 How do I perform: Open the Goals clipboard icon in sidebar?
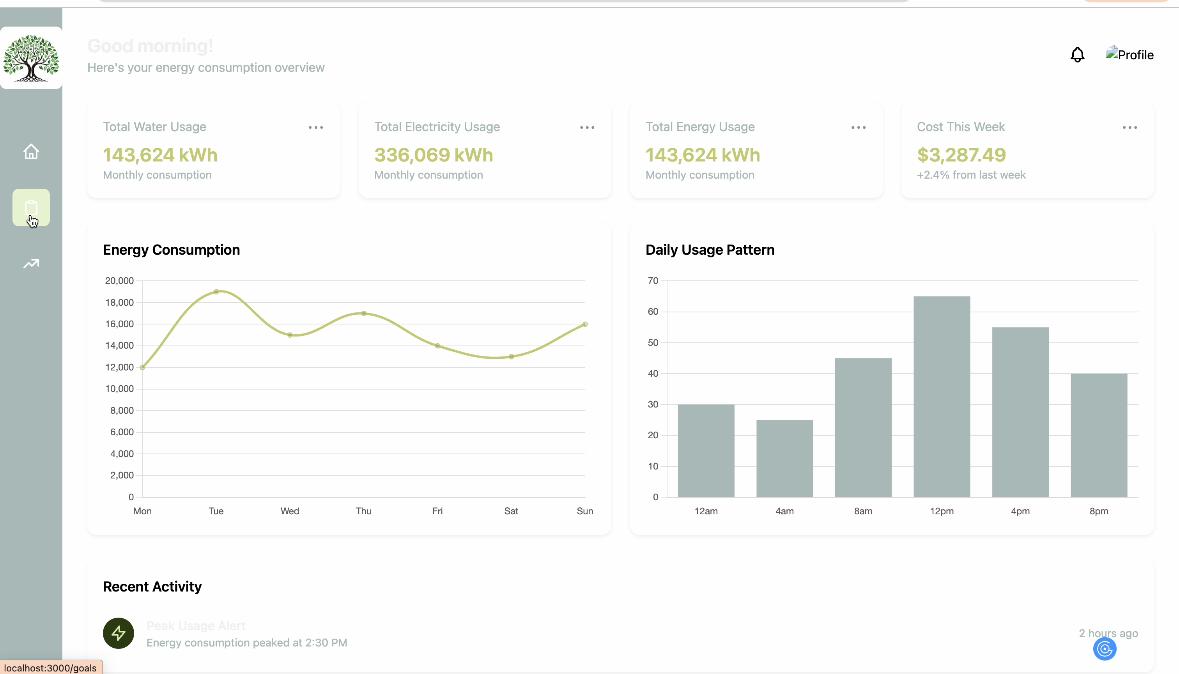31,208
